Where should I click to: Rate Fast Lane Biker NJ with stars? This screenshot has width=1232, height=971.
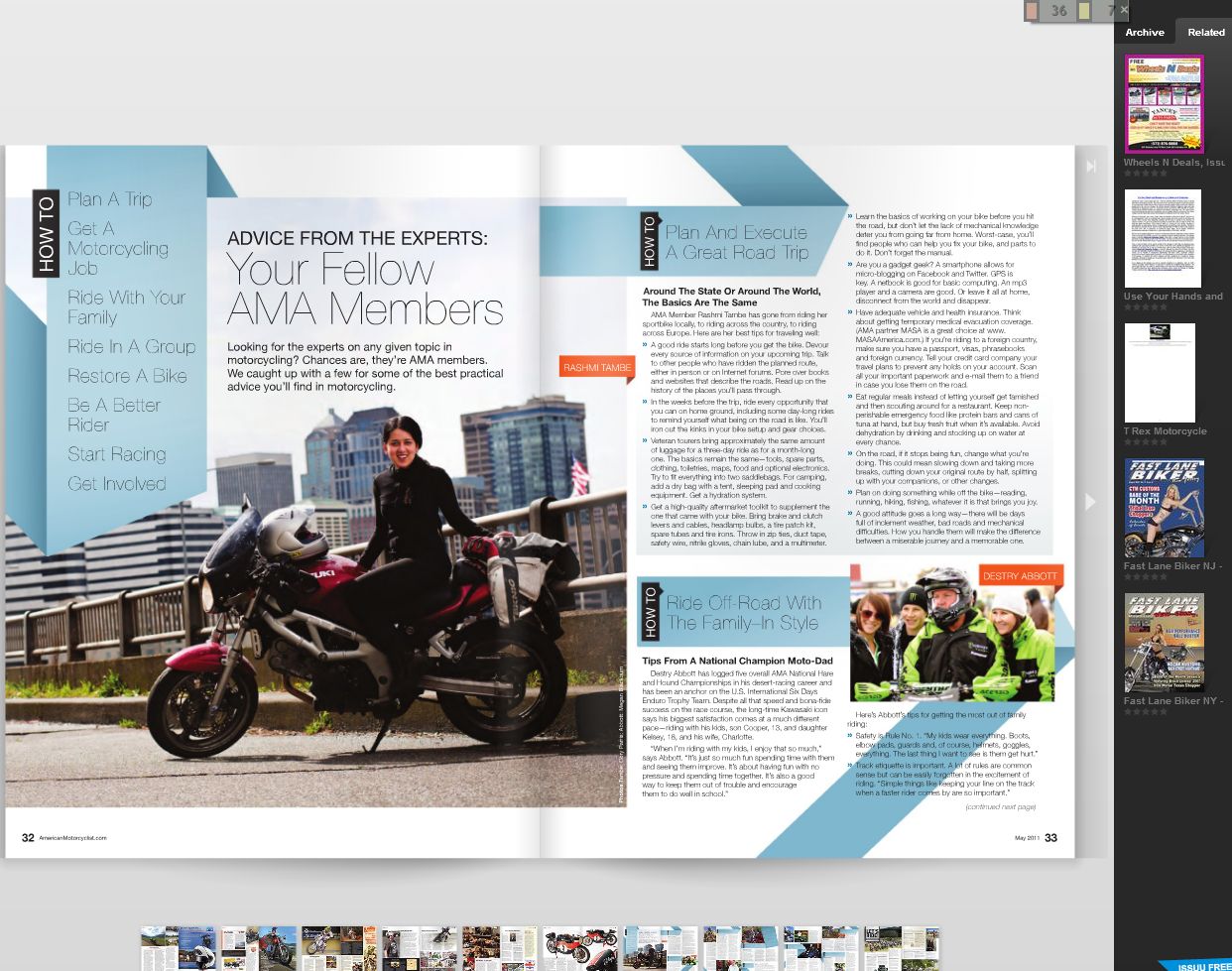click(x=1145, y=577)
